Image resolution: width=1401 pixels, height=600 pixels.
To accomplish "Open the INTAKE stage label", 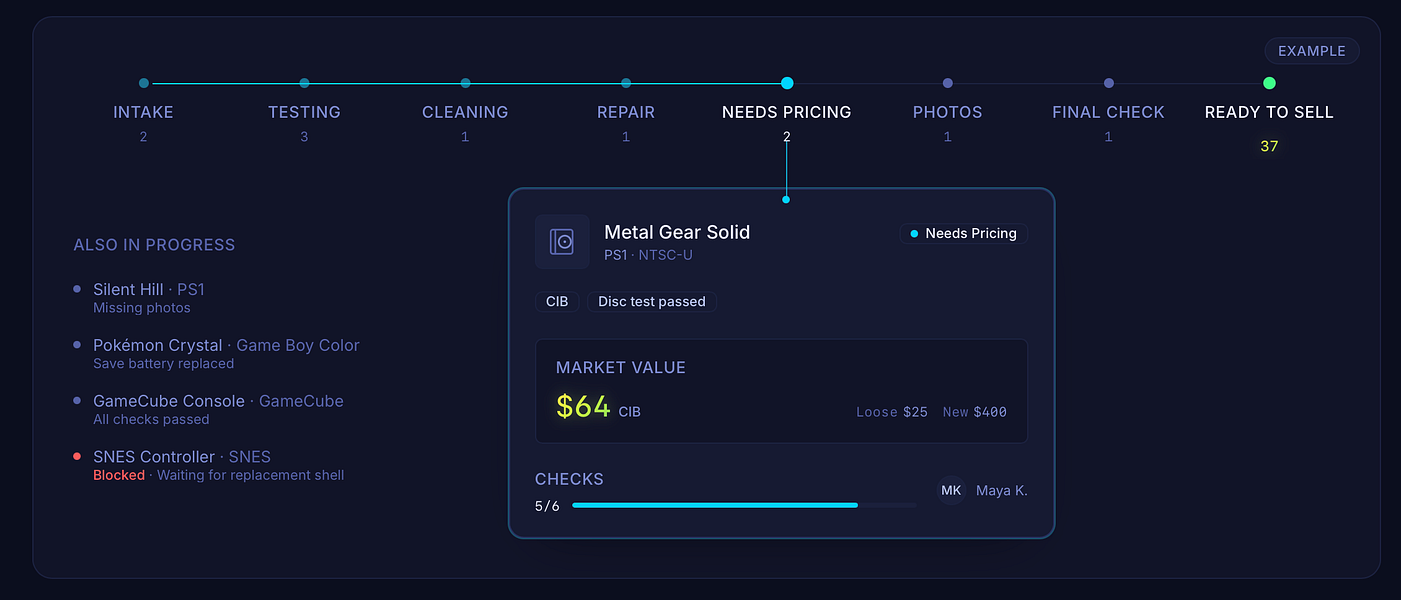I will (143, 112).
